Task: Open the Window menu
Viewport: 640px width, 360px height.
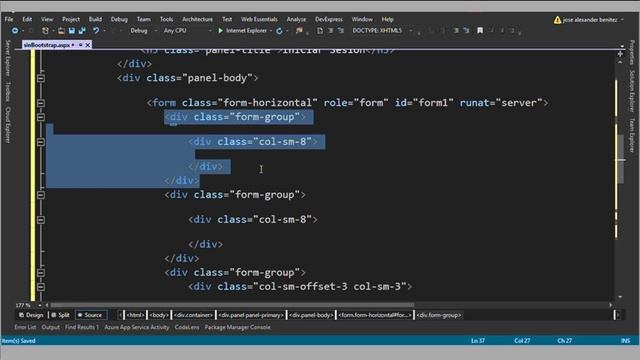Action: [362, 19]
